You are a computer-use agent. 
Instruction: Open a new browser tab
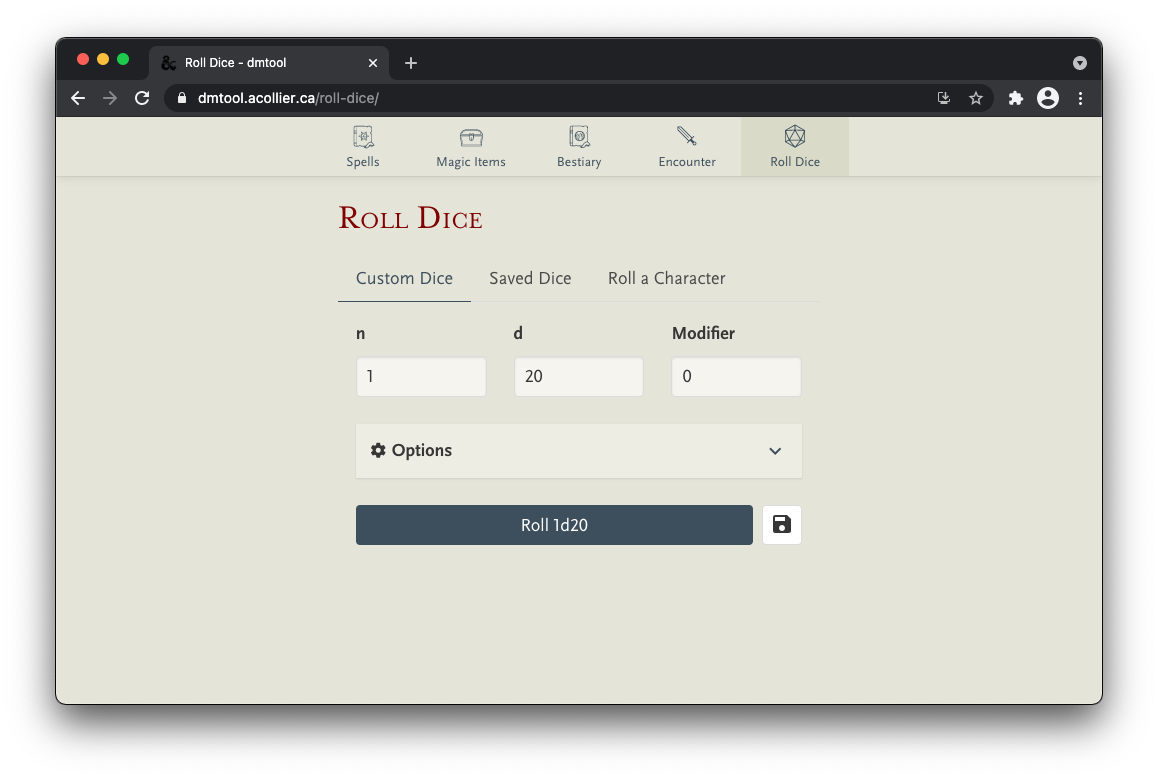(x=411, y=64)
